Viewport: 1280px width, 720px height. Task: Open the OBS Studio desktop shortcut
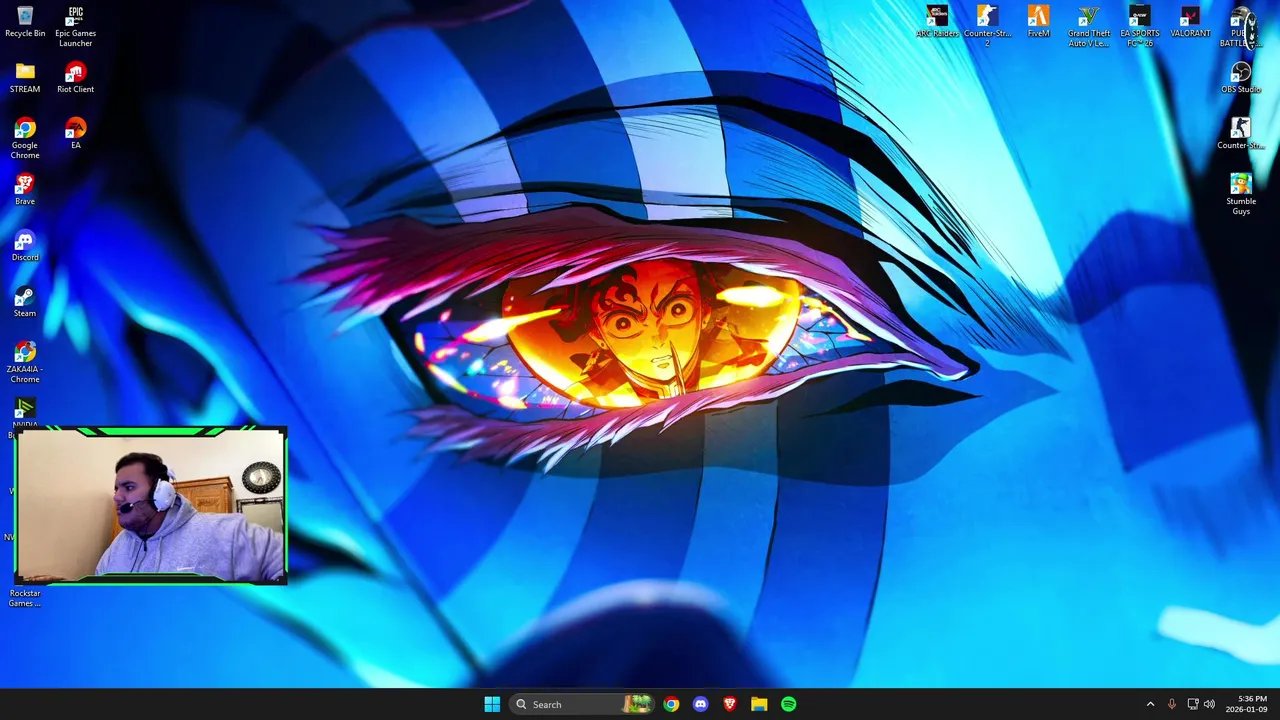point(1240,78)
